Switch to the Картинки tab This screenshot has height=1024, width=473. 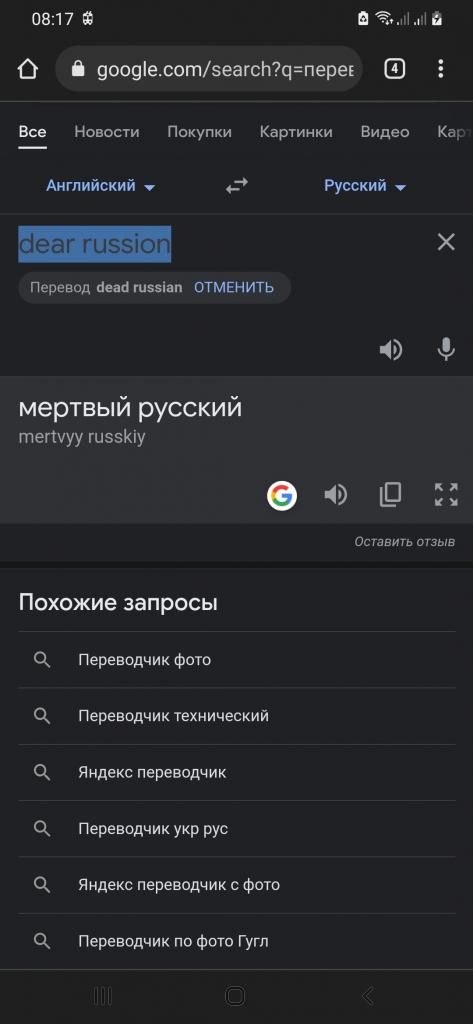[296, 132]
